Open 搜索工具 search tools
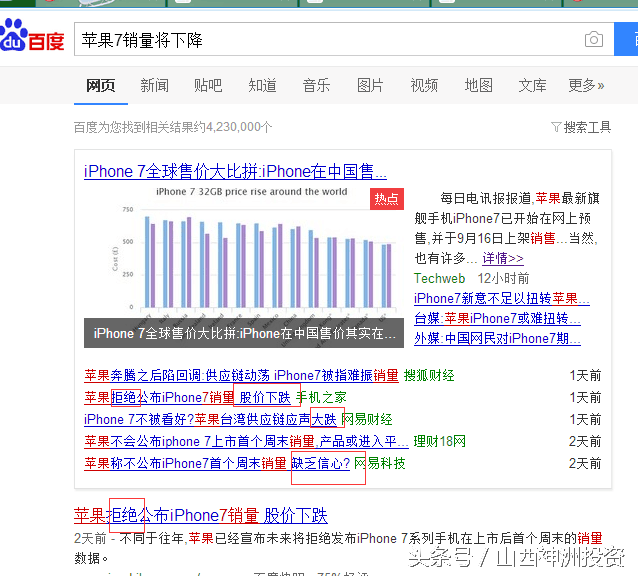 point(587,127)
